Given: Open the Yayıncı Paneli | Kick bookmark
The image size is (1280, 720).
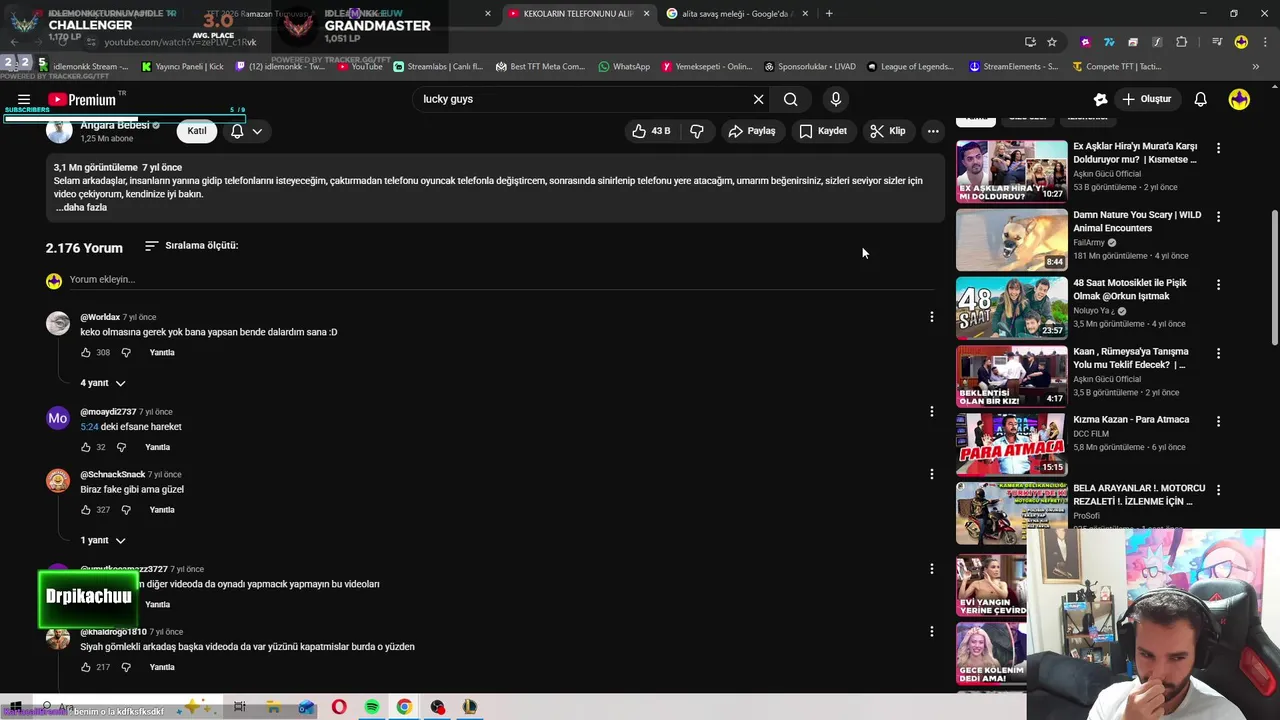Looking at the screenshot, I should point(183,67).
